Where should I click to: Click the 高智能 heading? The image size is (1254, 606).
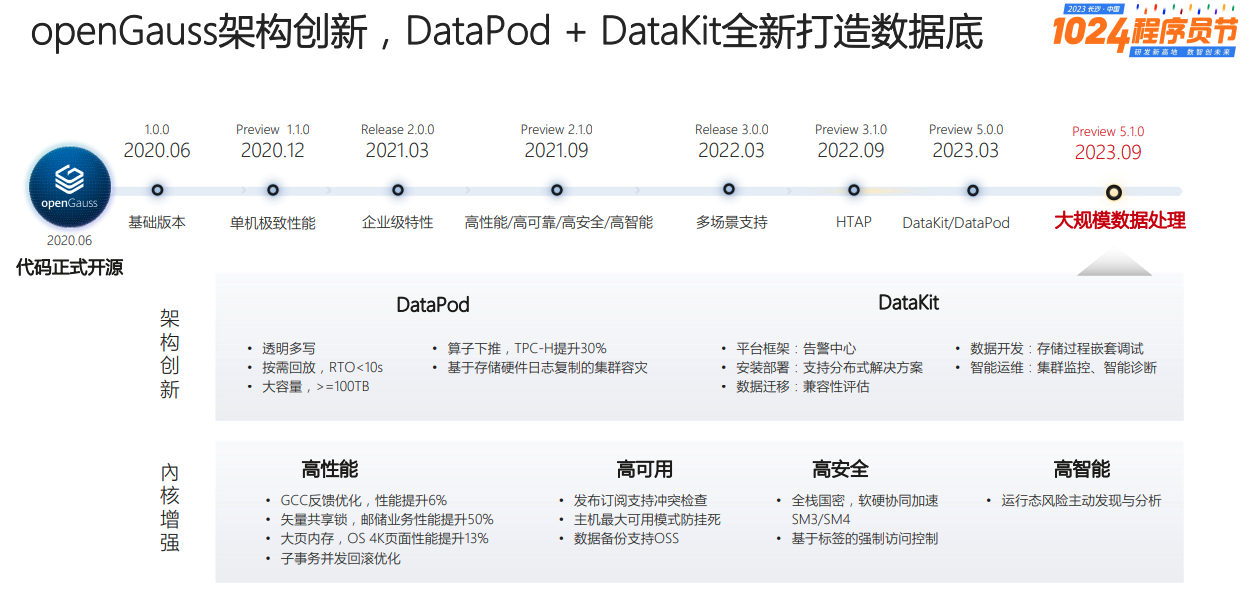1082,469
